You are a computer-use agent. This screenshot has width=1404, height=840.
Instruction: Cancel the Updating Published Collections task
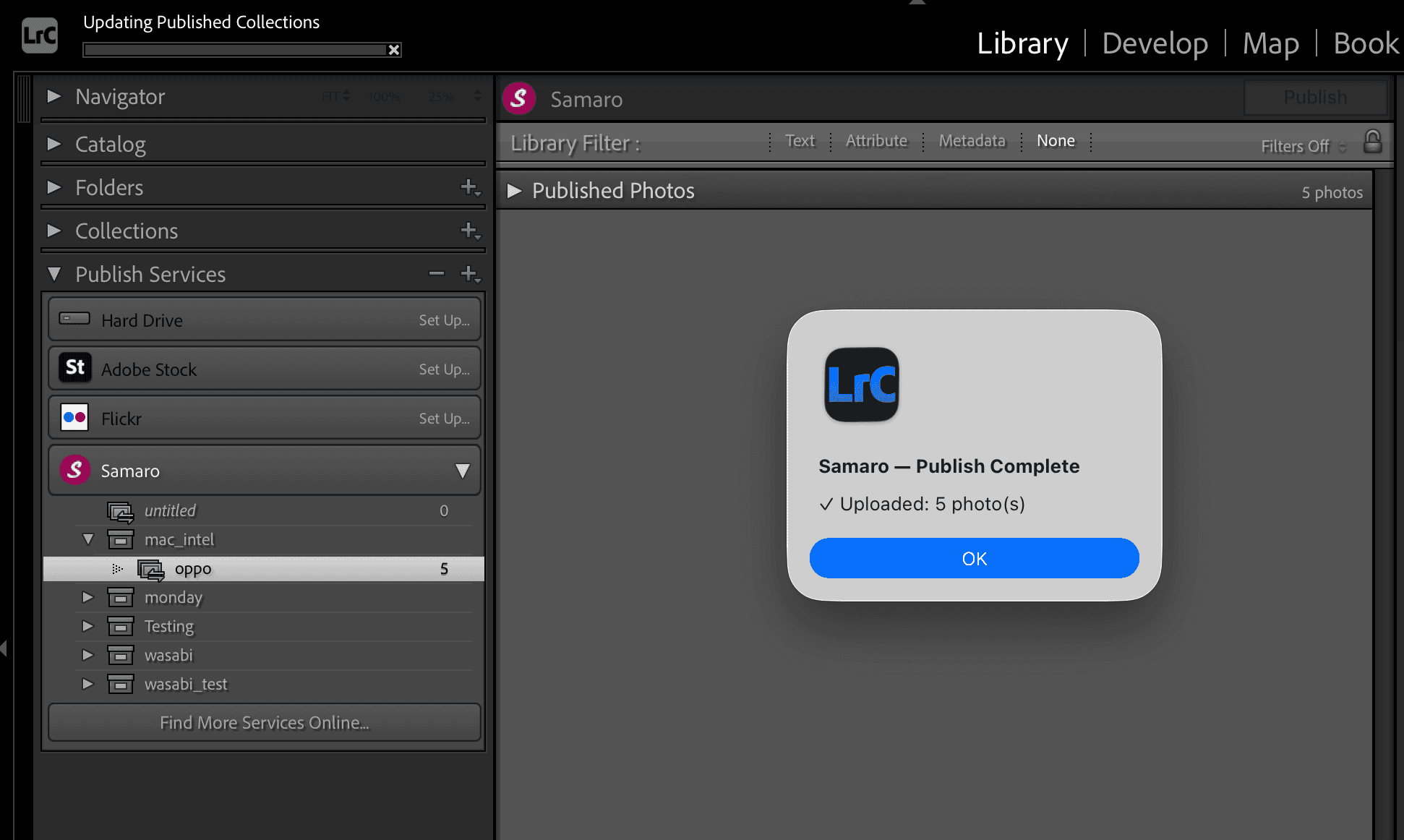click(394, 50)
